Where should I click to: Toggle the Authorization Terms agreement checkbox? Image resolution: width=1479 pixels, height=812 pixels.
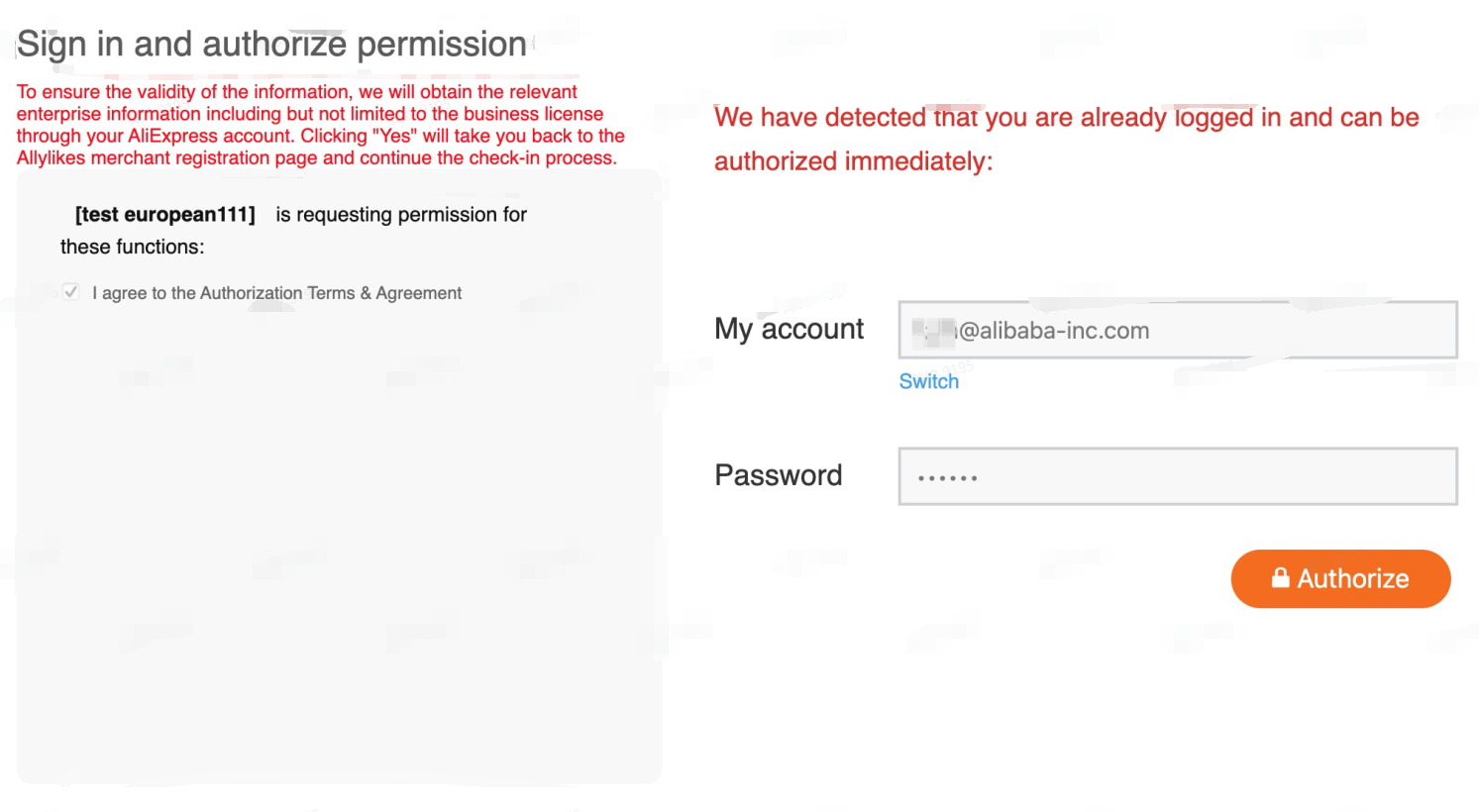click(70, 292)
